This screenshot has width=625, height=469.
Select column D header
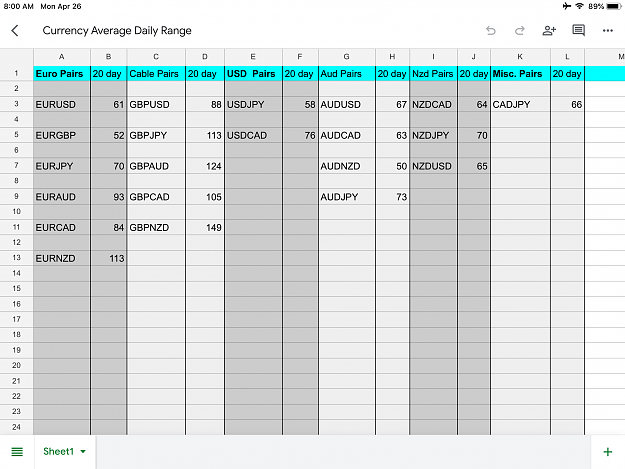(205, 57)
